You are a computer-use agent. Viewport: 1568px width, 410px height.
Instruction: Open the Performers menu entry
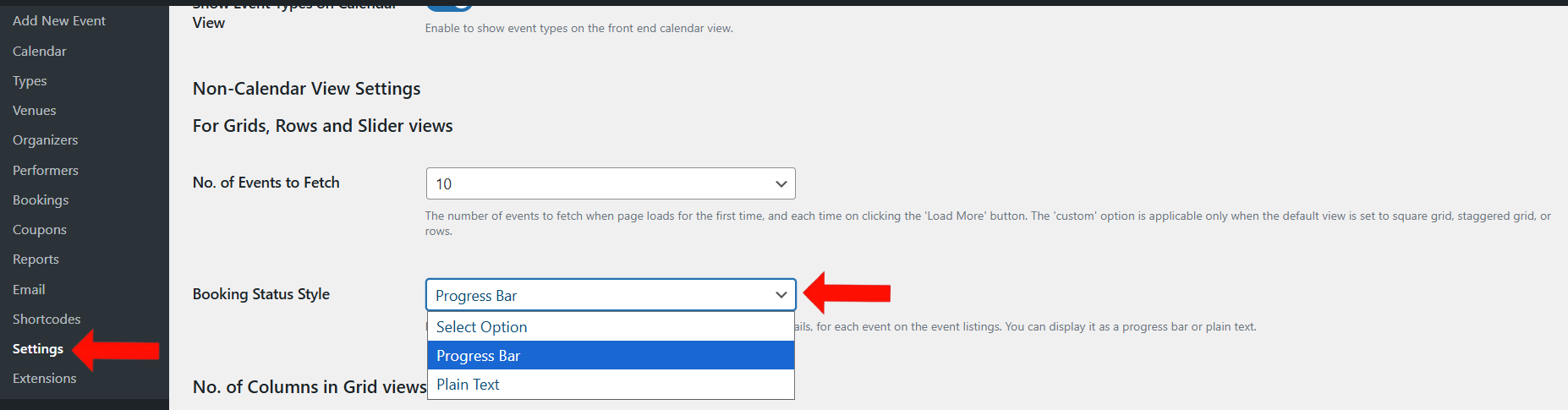click(x=46, y=170)
